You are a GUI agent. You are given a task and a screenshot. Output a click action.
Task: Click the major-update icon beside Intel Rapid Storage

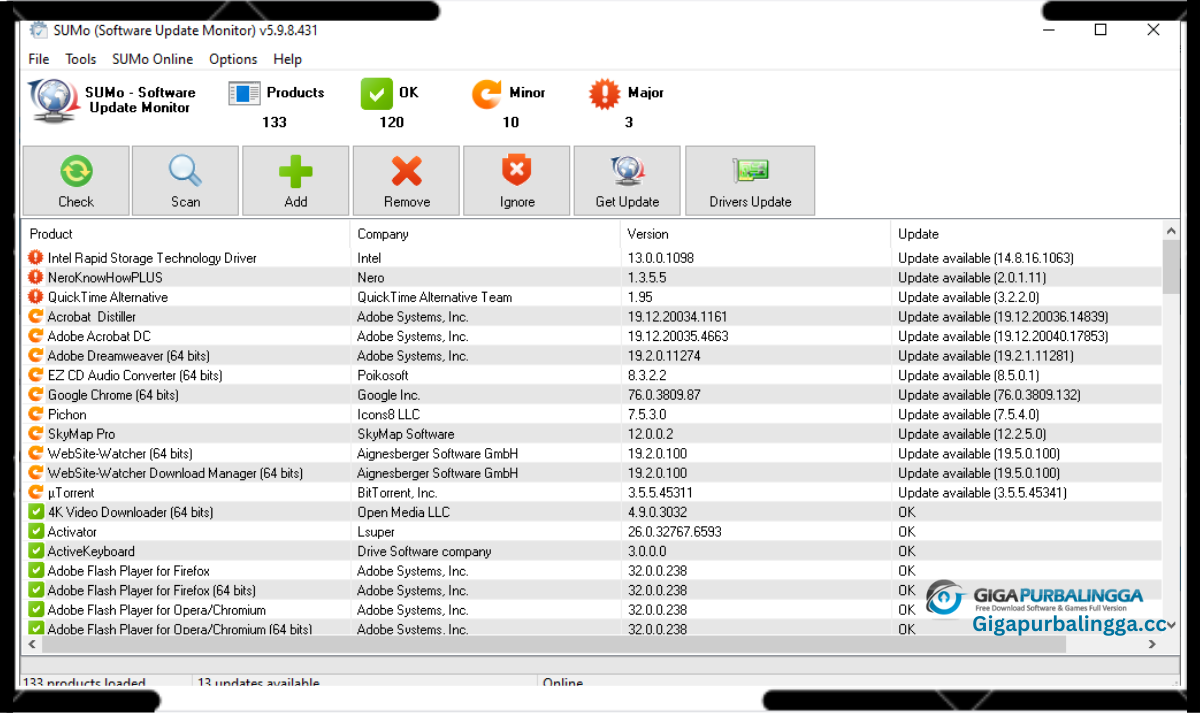(36, 258)
